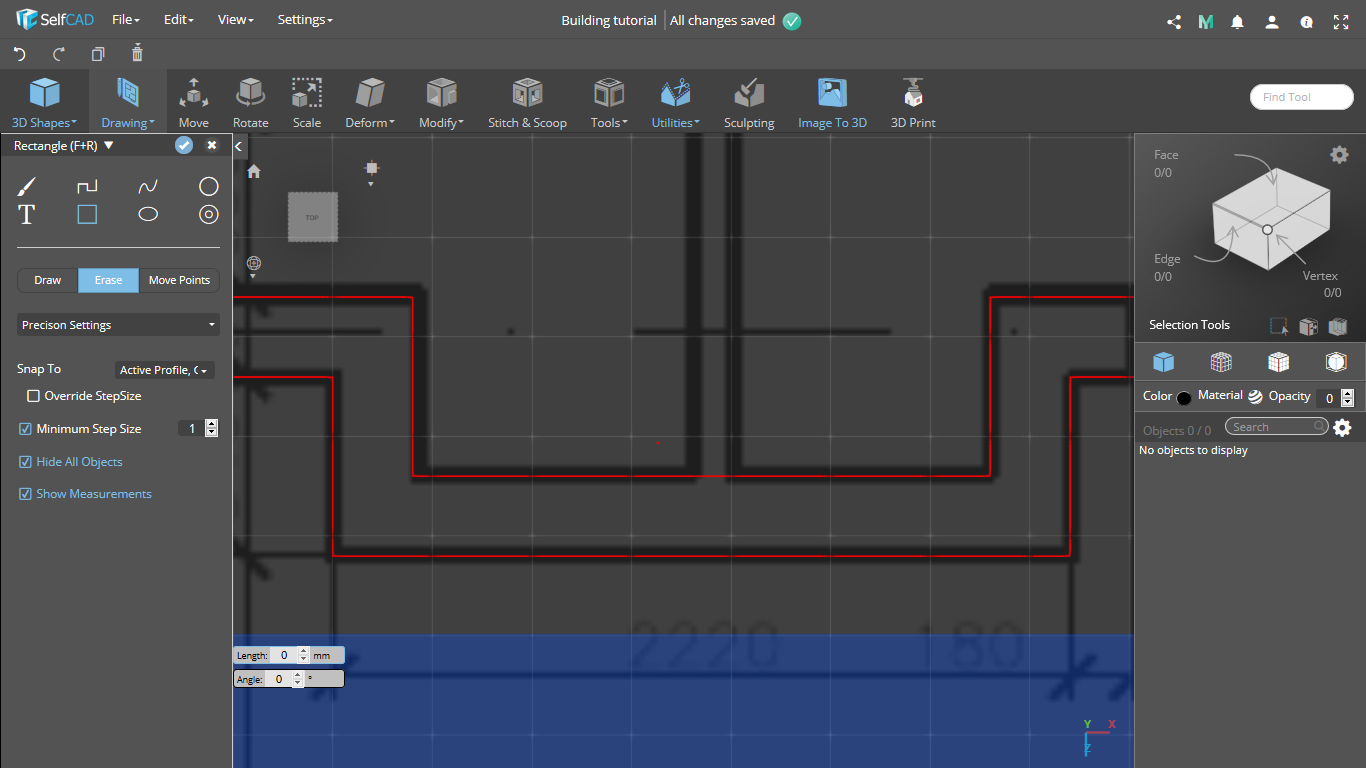Close the Rectangle tool panel
The height and width of the screenshot is (768, 1366).
coord(212,145)
